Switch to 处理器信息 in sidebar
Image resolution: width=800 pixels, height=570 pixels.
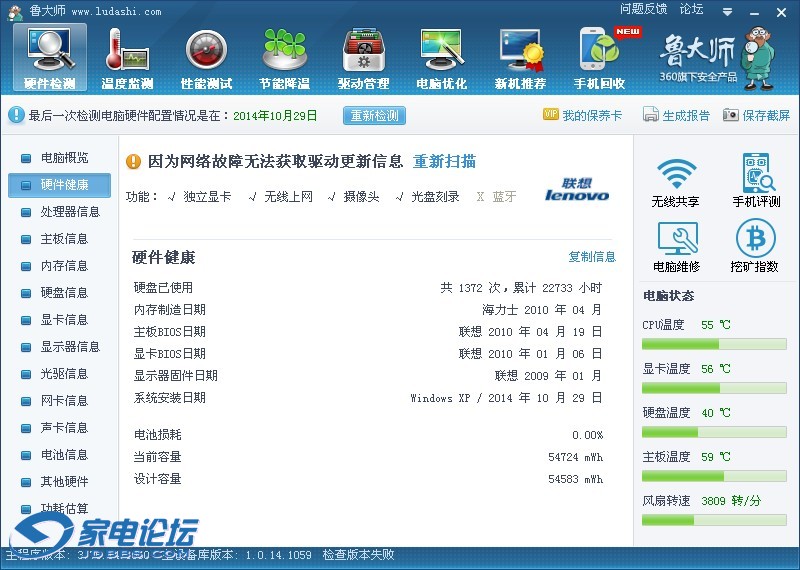(70, 212)
